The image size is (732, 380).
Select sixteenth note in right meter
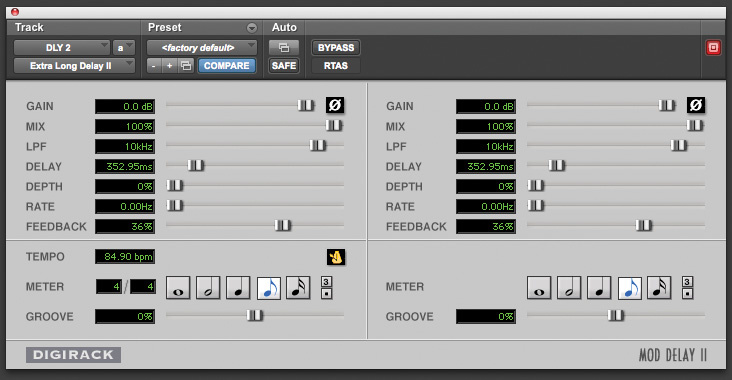pyautogui.click(x=659, y=287)
